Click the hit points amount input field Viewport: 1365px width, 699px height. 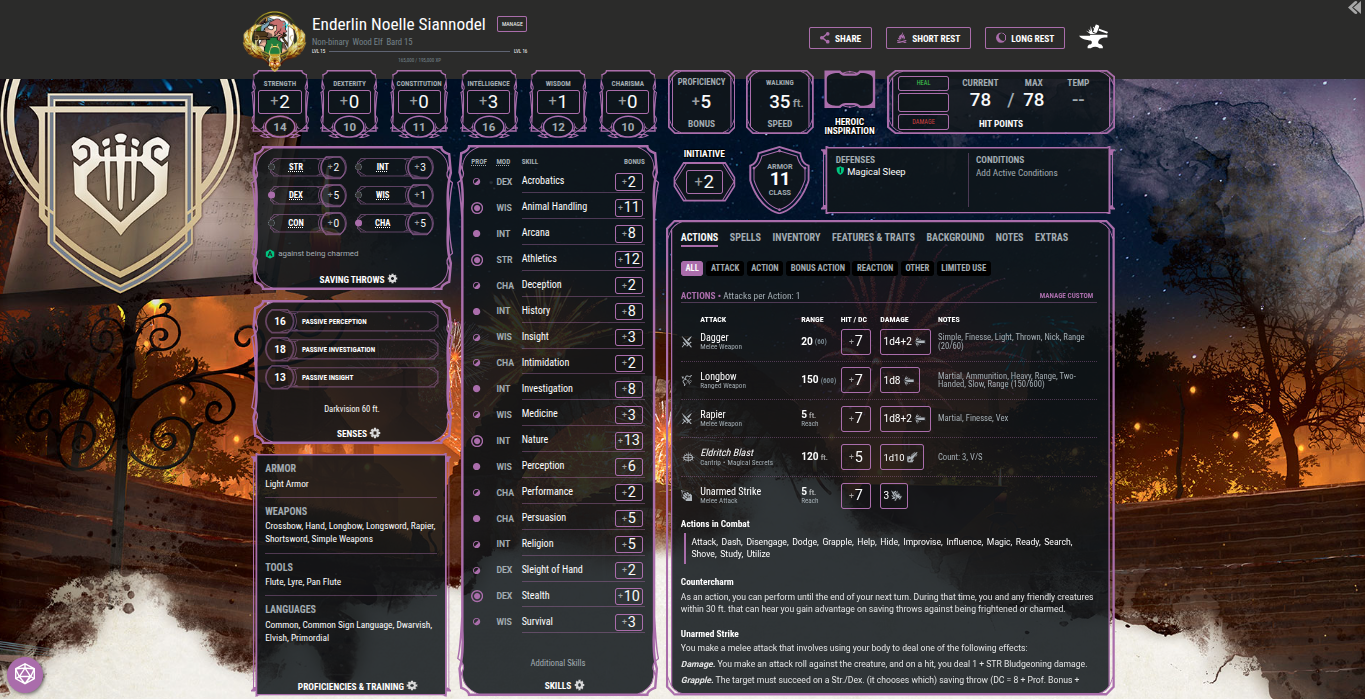[923, 102]
